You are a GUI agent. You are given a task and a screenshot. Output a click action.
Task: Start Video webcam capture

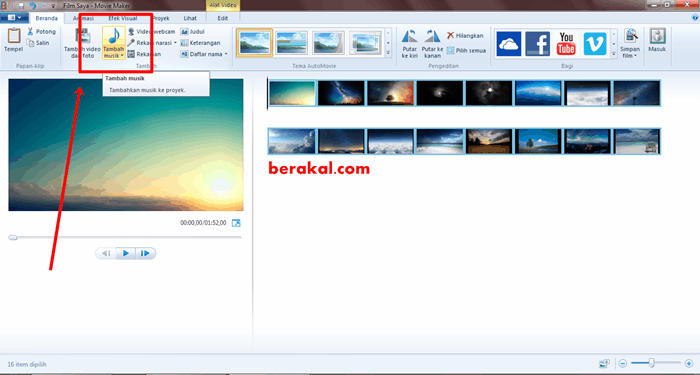(151, 32)
